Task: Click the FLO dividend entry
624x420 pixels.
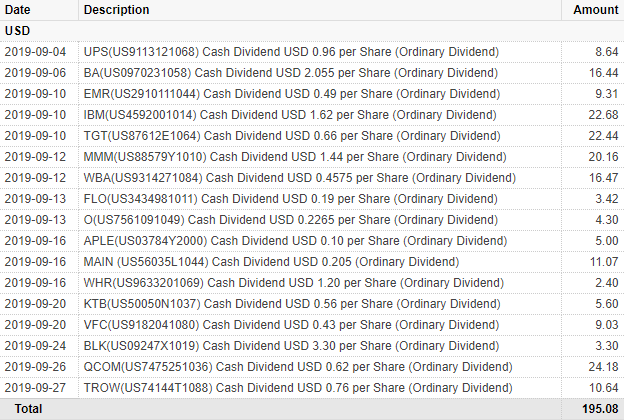Action: coord(312,199)
